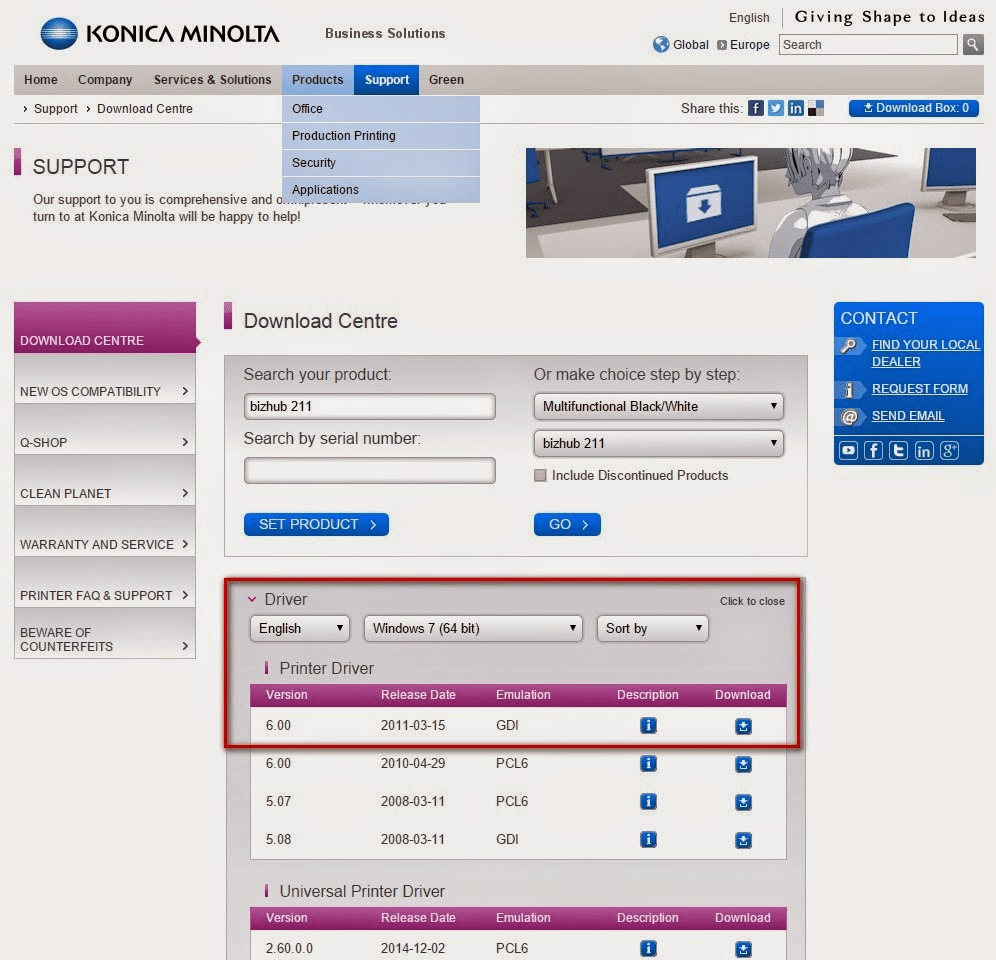996x960 pixels.
Task: Open the Support menu in the navigation bar
Action: coord(387,80)
